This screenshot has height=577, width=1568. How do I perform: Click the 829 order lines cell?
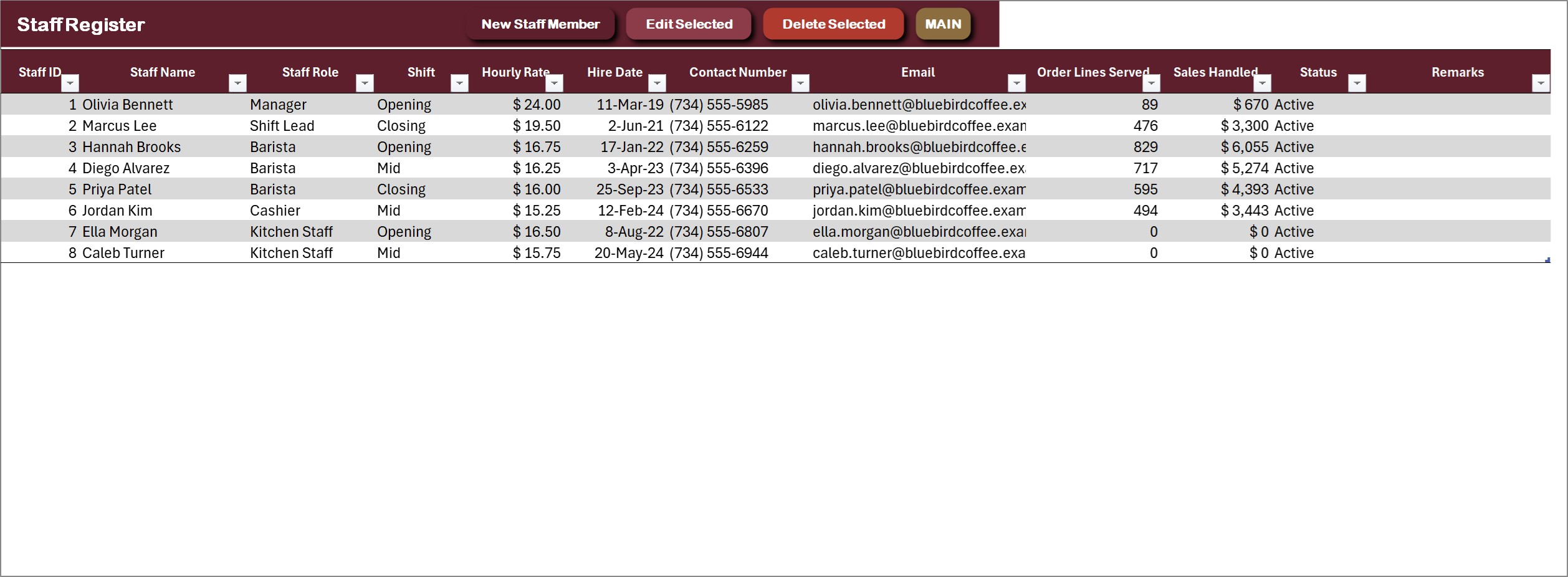tap(1094, 147)
